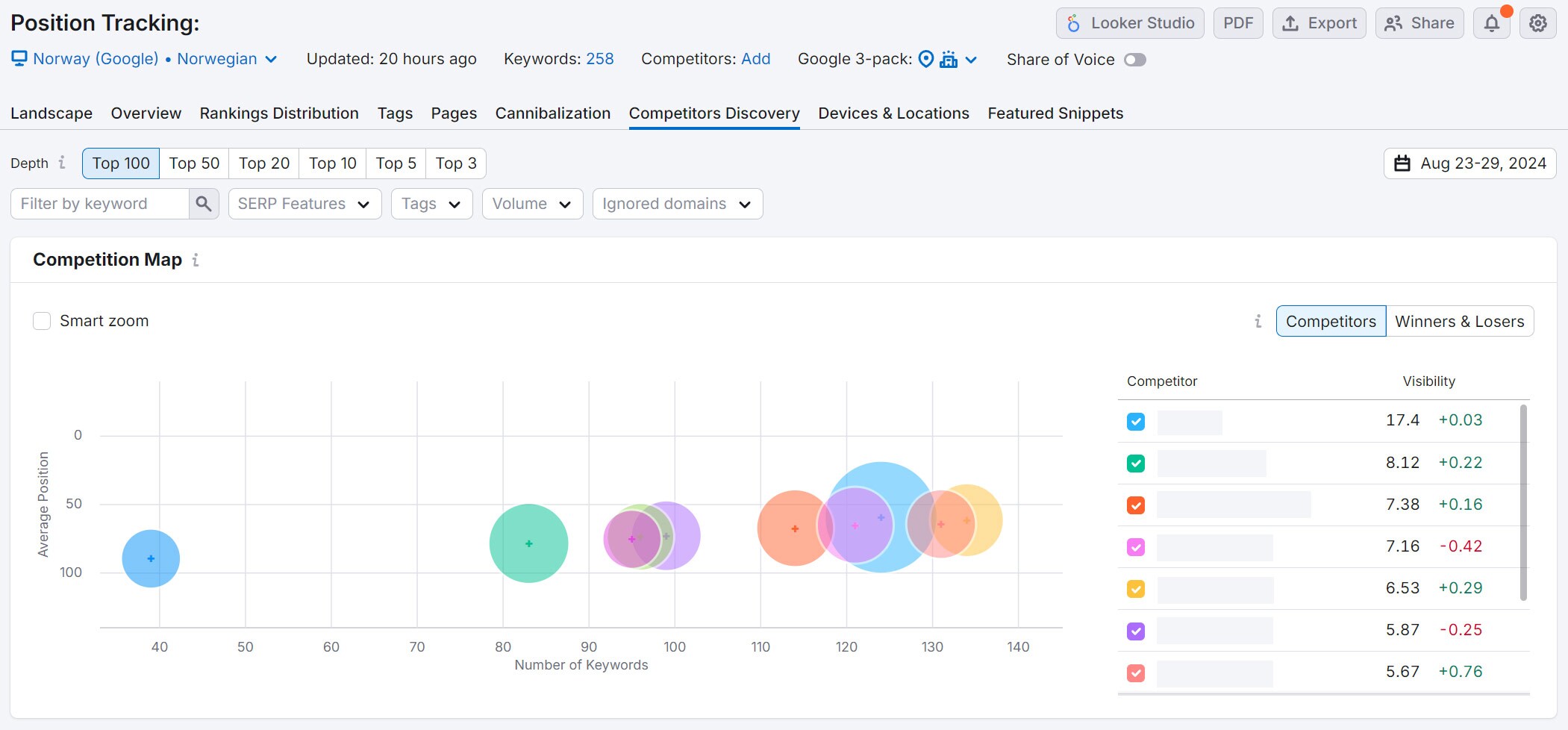This screenshot has width=1568, height=730.
Task: Click the Competition Map info icon
Action: pos(196,260)
